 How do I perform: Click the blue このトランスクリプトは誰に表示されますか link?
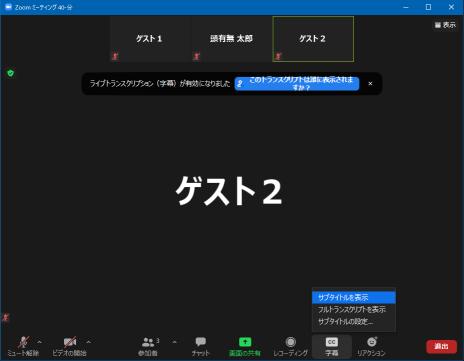click(x=297, y=84)
